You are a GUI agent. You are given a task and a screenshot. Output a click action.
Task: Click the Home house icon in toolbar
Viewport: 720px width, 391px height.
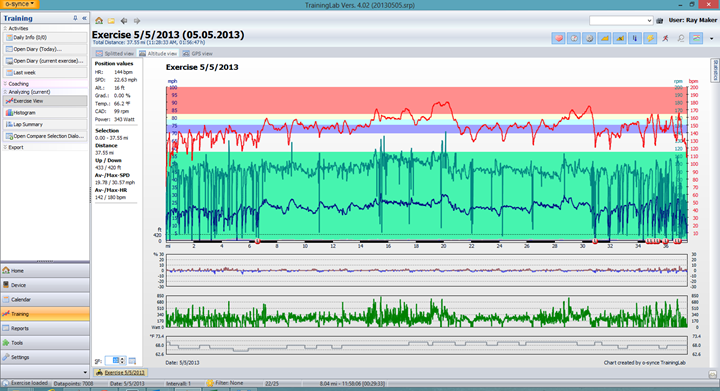(x=99, y=21)
